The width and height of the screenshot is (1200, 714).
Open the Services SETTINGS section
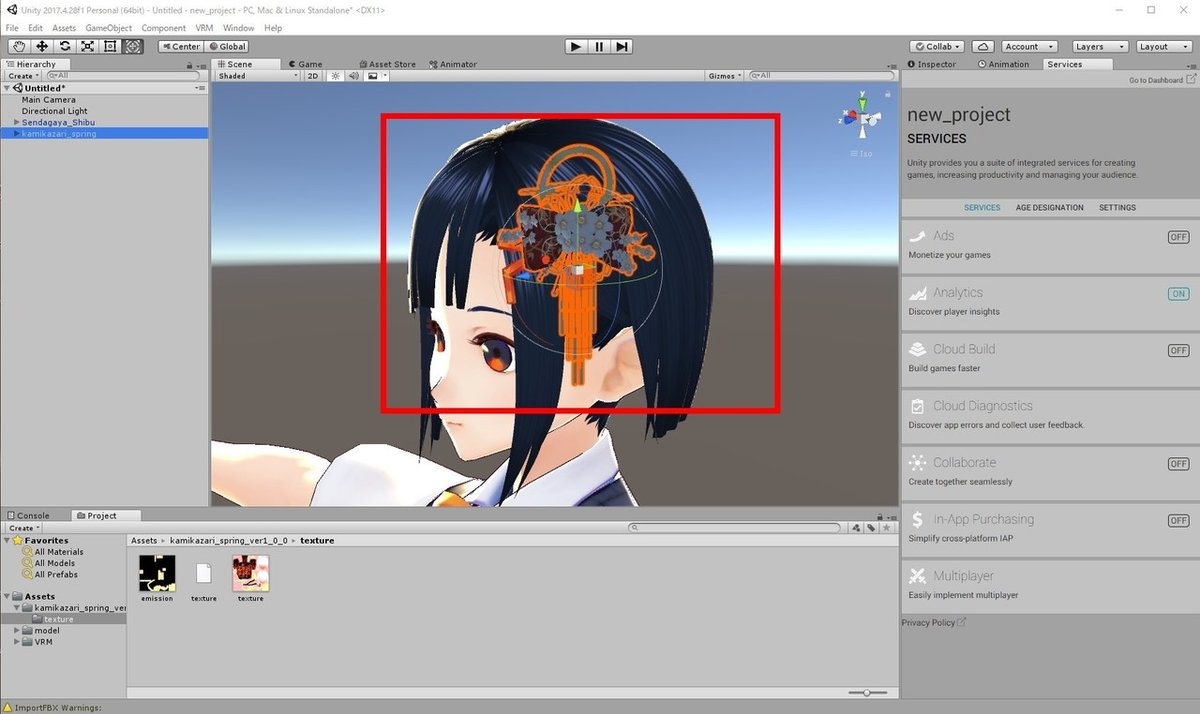point(1117,207)
